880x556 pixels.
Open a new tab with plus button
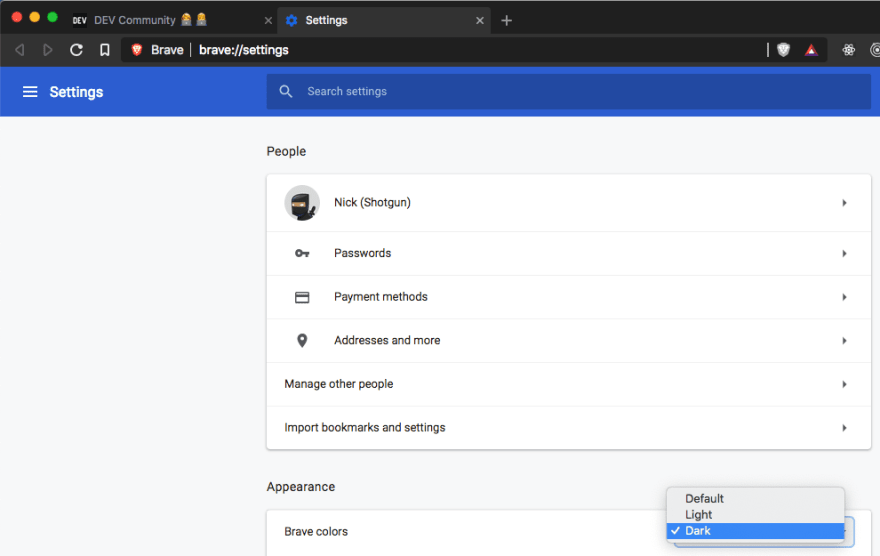point(506,20)
